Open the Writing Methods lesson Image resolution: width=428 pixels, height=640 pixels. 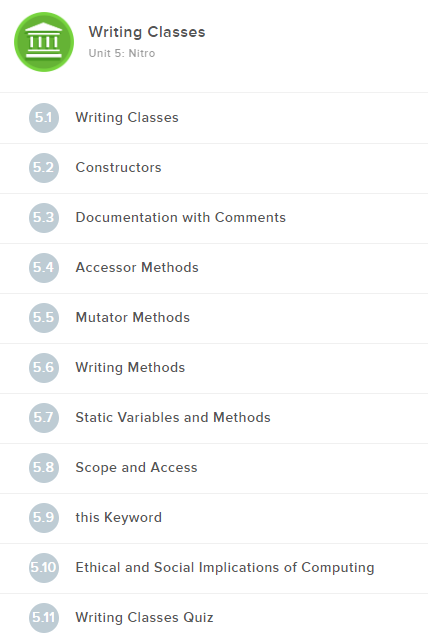pyautogui.click(x=214, y=368)
